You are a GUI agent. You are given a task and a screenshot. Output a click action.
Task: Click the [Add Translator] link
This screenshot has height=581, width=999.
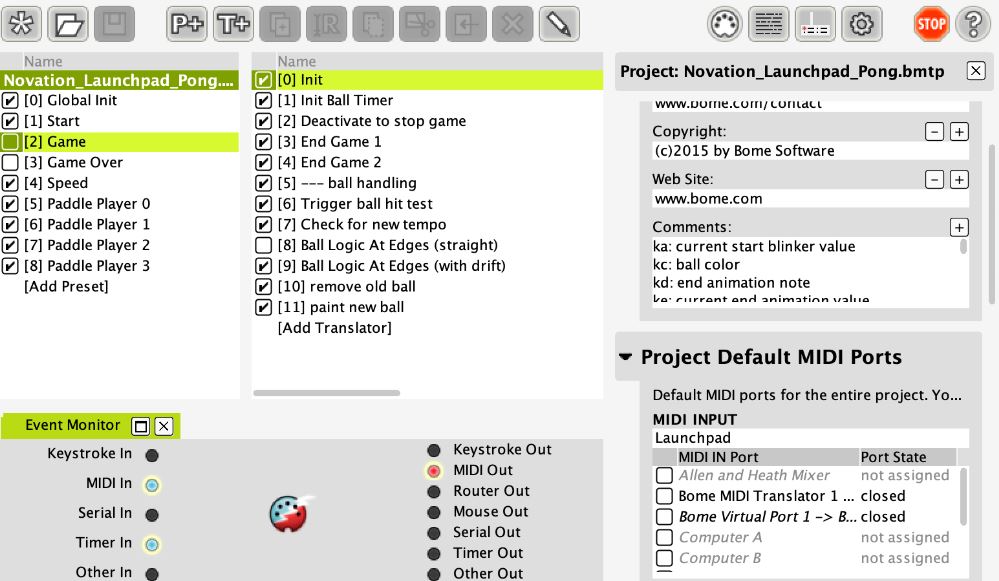point(334,328)
